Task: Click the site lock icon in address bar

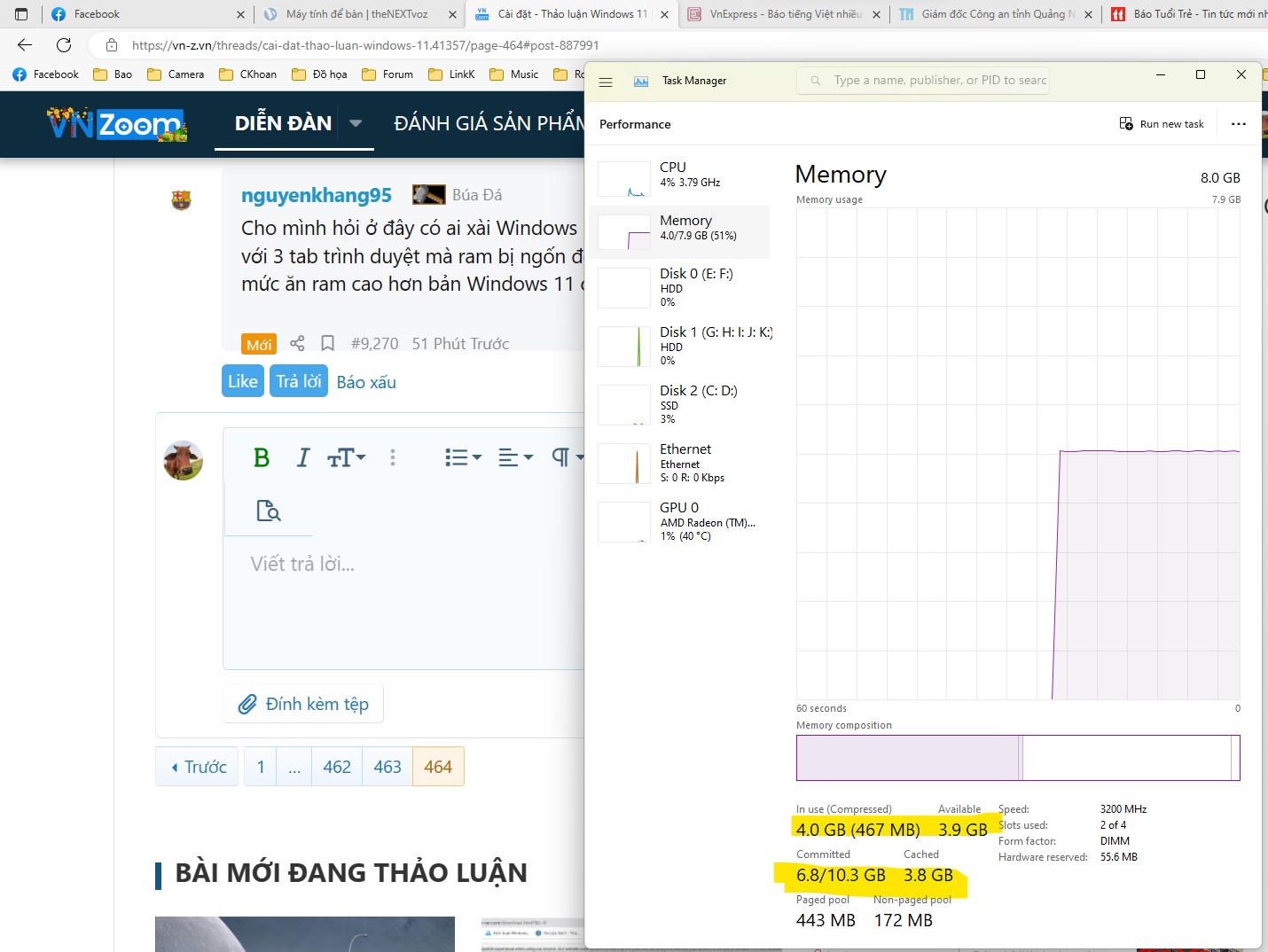Action: click(x=112, y=45)
